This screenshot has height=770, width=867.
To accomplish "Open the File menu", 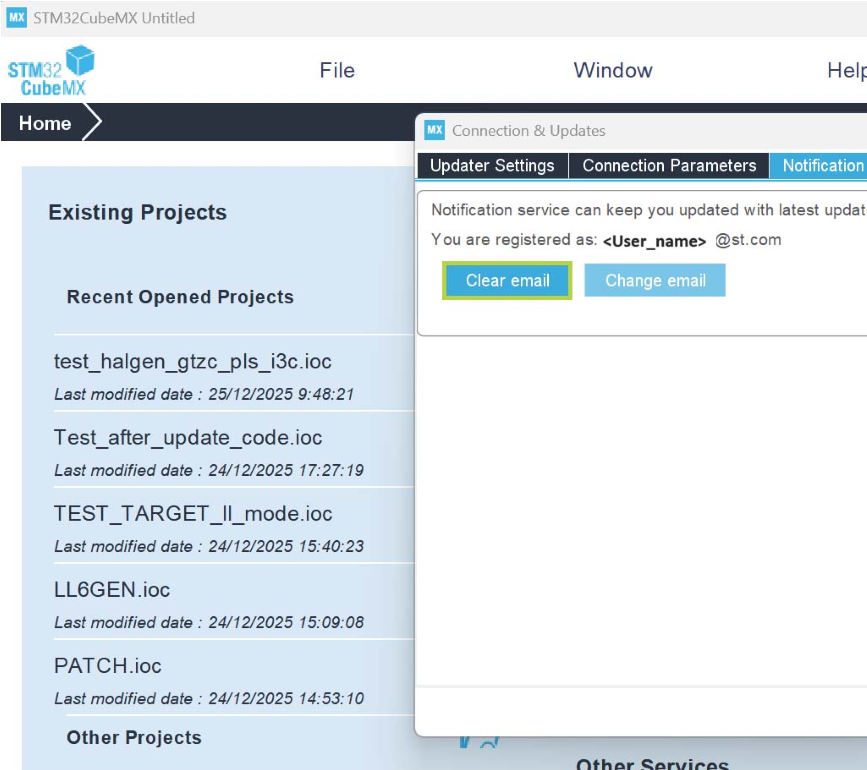I will click(x=337, y=70).
